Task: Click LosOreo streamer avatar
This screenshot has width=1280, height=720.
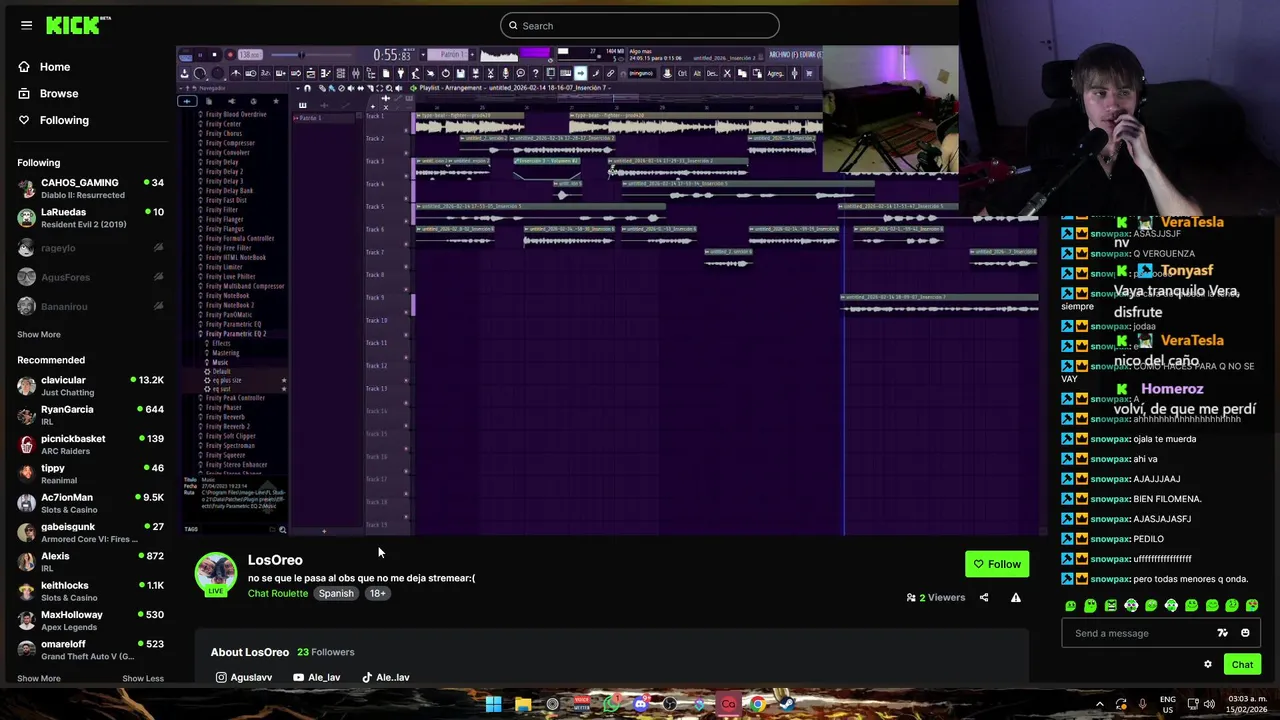Action: tap(215, 573)
